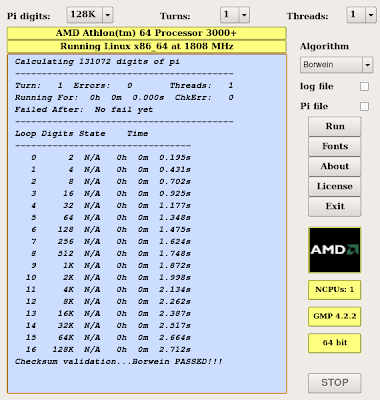Open the Fonts dialog button
This screenshot has height=400, width=380.
335,146
